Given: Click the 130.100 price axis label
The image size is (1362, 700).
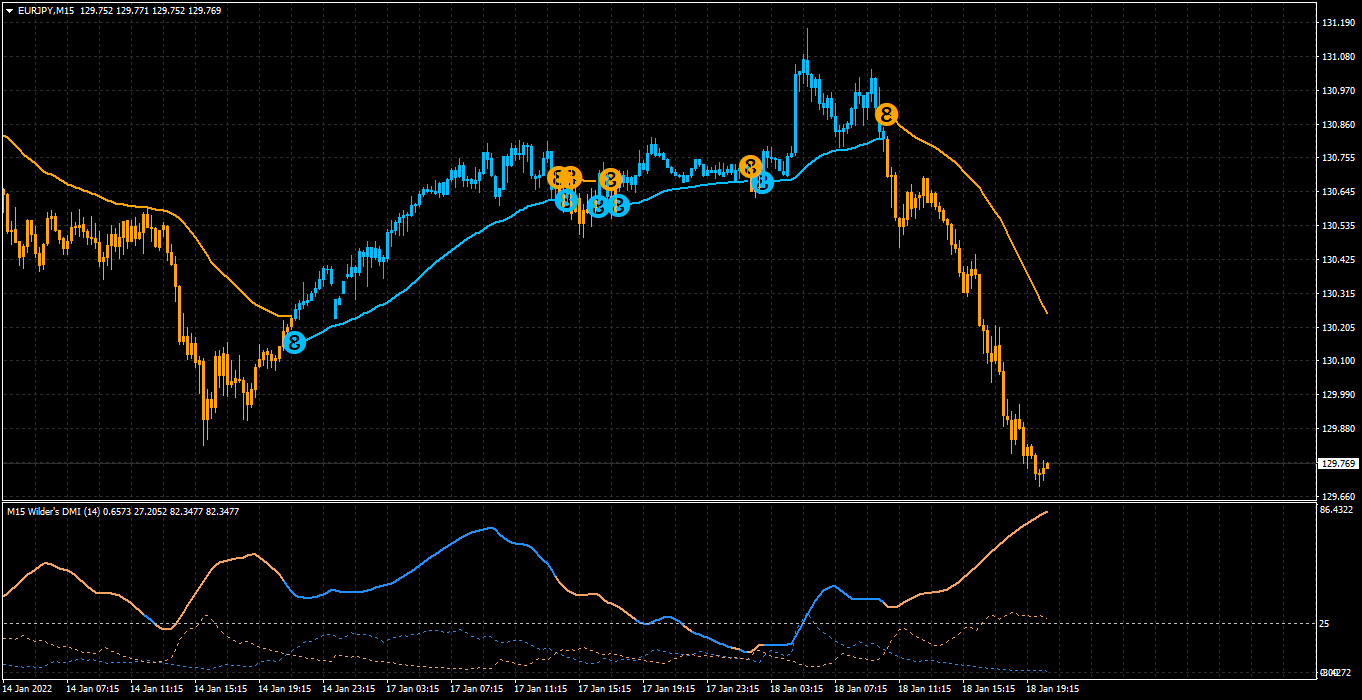Looking at the screenshot, I should pos(1338,361).
